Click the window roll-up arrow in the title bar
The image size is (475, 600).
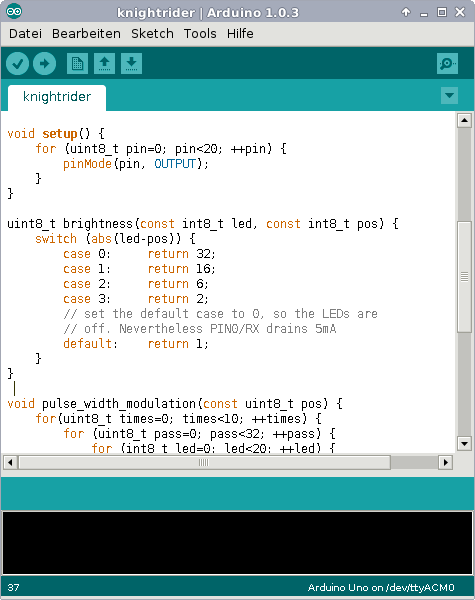(406, 12)
